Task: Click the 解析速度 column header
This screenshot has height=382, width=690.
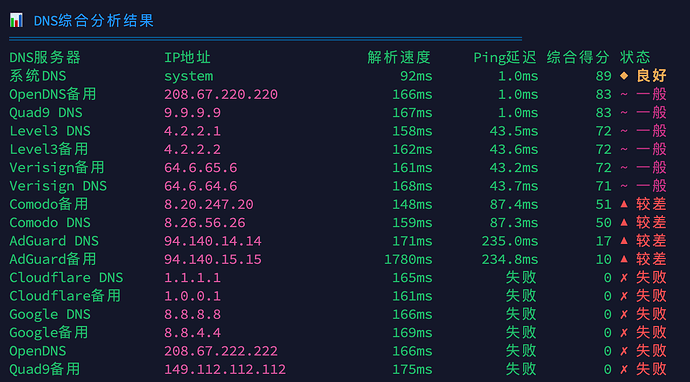Action: click(x=399, y=57)
